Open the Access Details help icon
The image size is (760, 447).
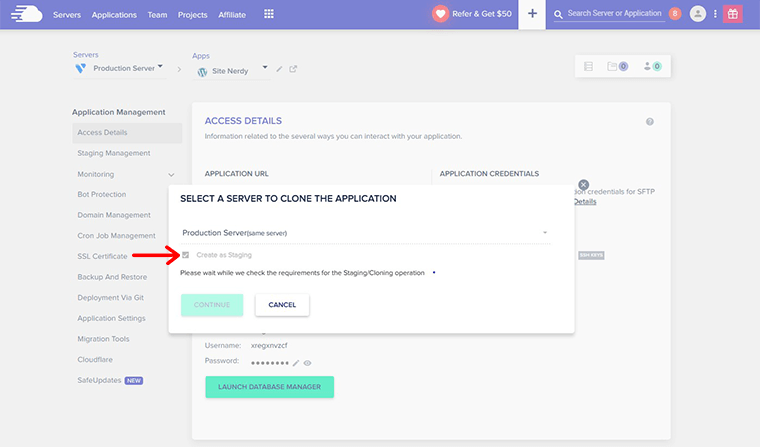click(649, 122)
